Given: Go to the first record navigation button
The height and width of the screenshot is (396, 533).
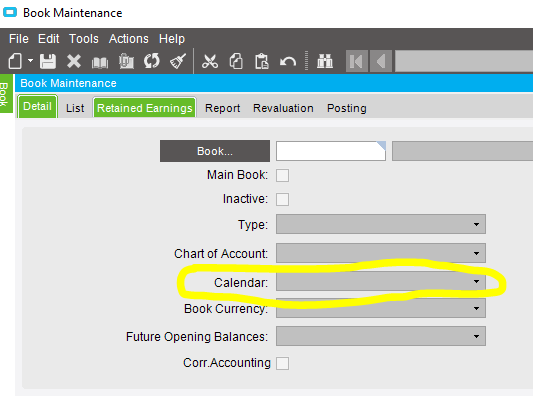Looking at the screenshot, I should (357, 62).
